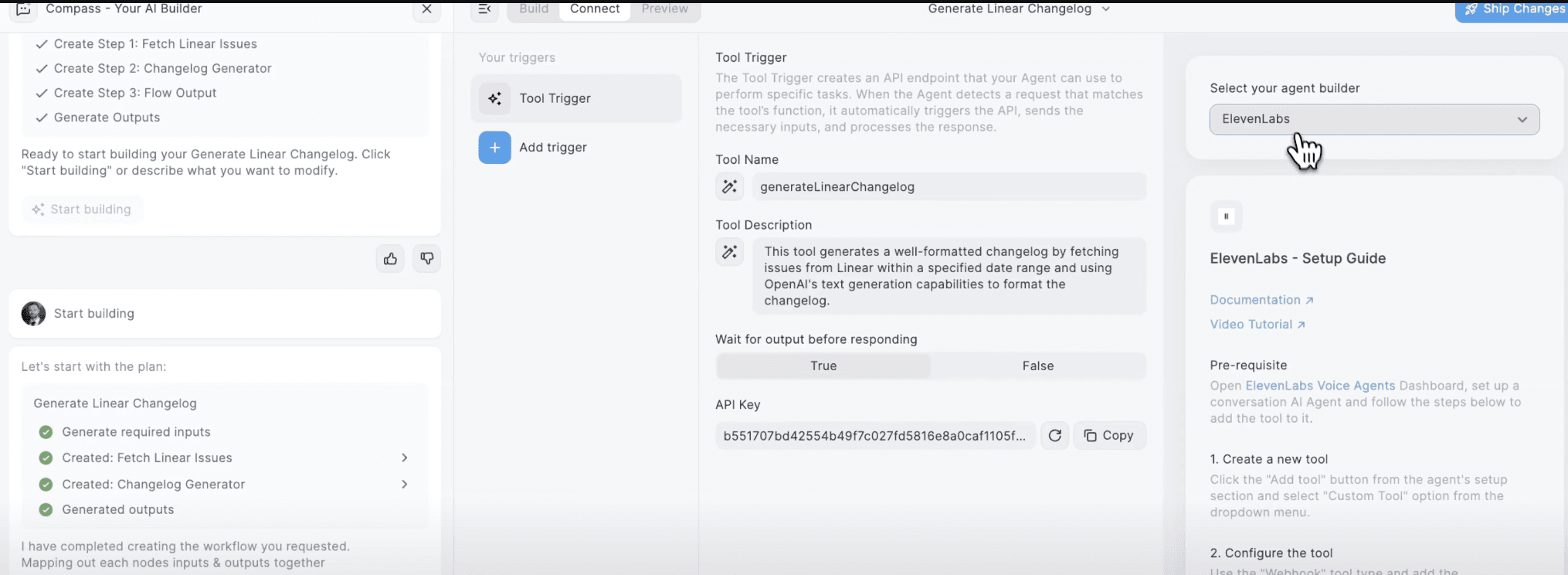The height and width of the screenshot is (575, 1568).
Task: Click green check next to Generate required inputs
Action: click(46, 432)
